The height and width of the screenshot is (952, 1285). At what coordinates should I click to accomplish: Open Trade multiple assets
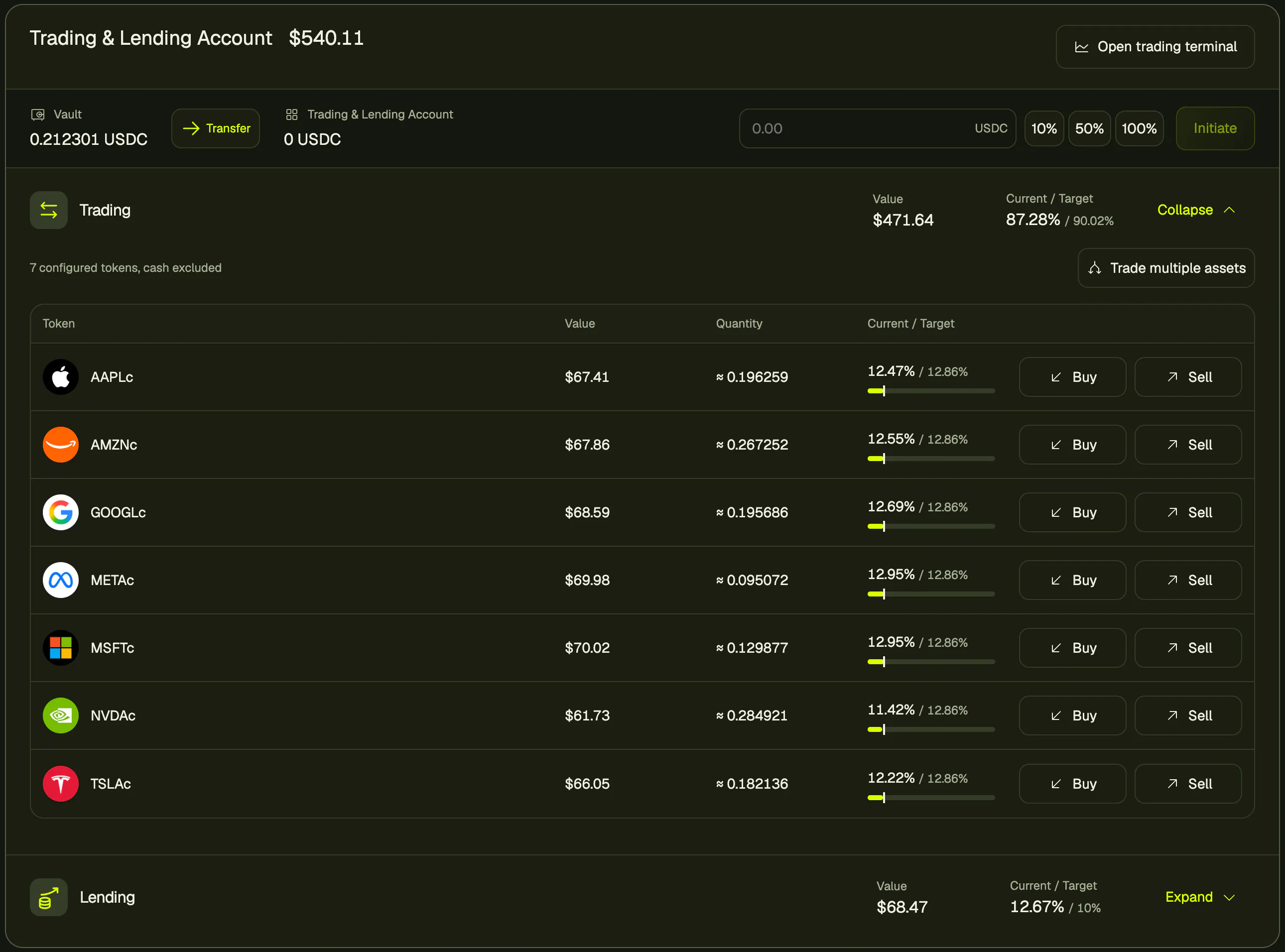1166,268
